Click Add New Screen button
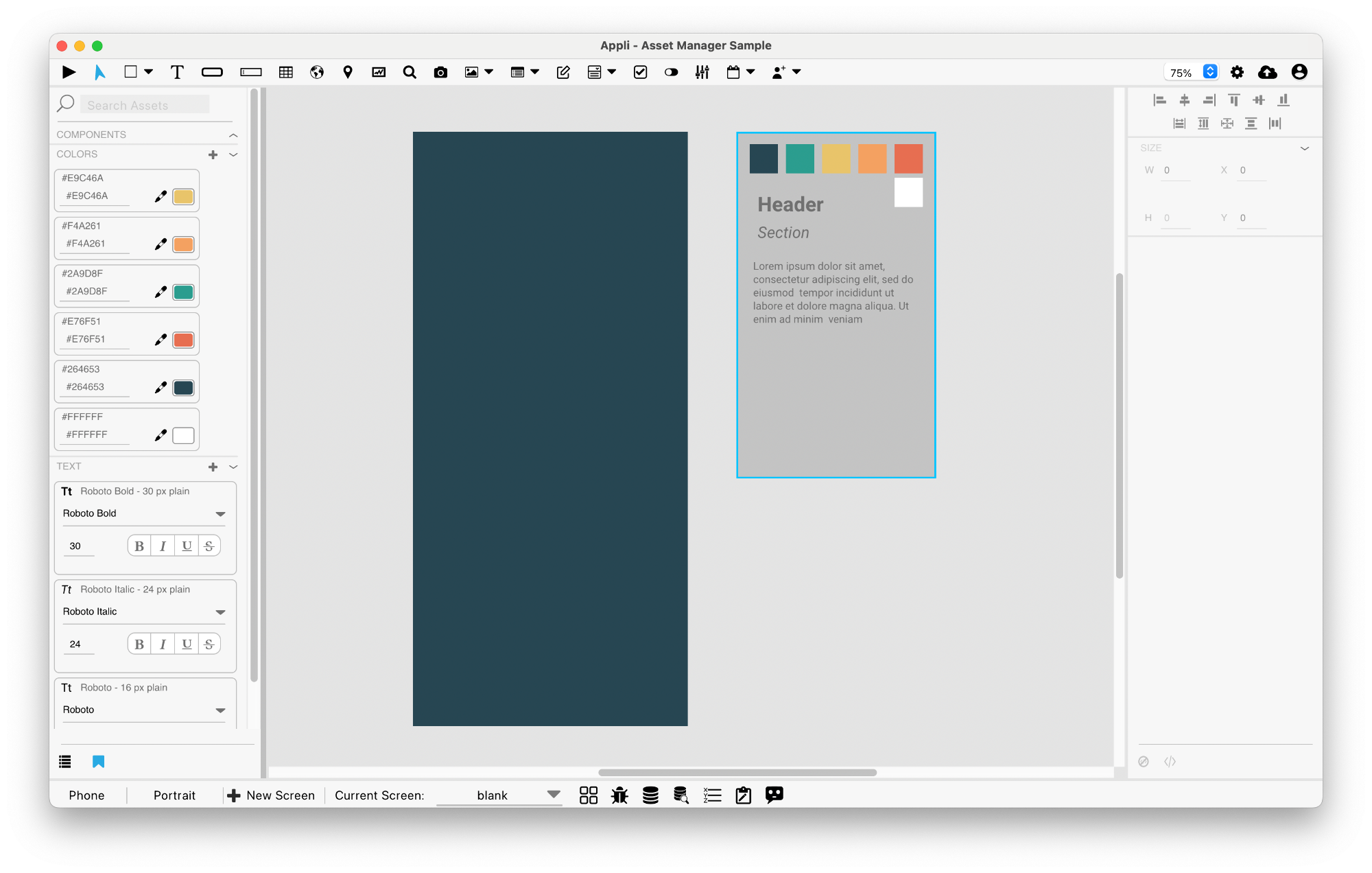 coord(271,795)
